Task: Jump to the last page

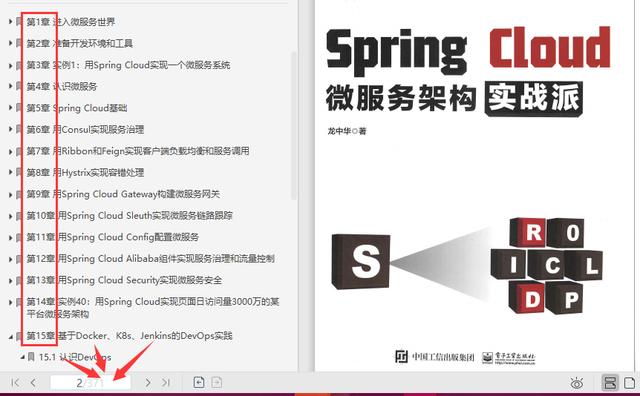Action: (x=165, y=383)
